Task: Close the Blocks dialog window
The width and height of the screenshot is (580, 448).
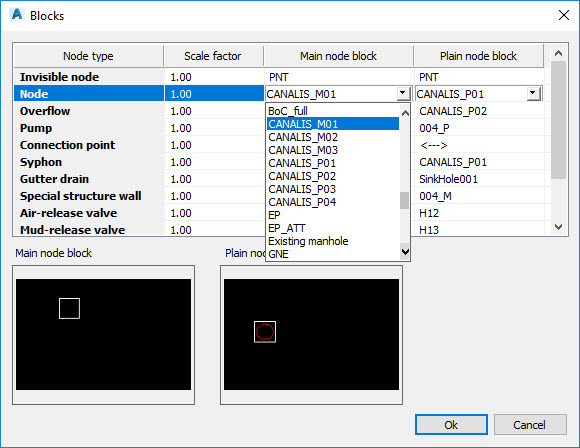Action: point(564,15)
